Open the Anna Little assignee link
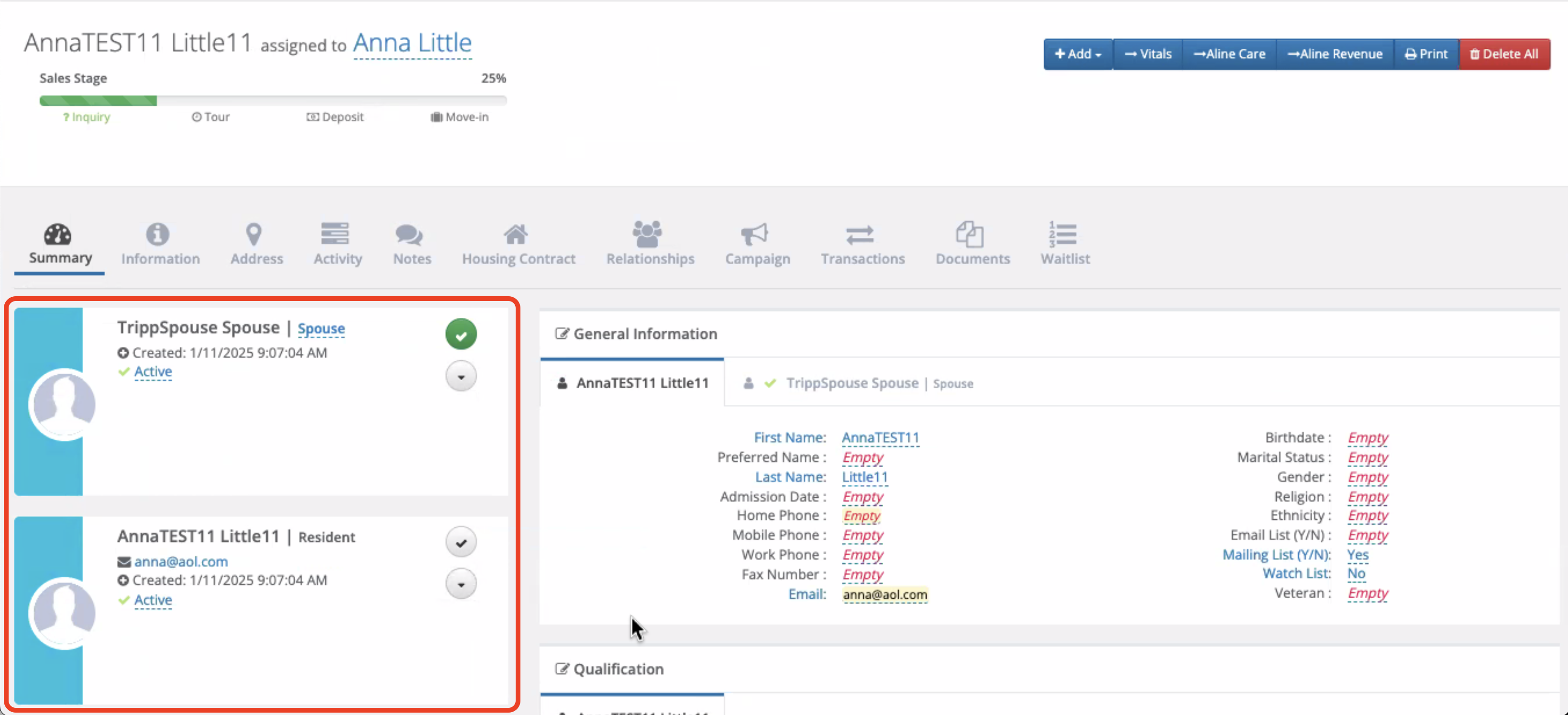 click(412, 43)
